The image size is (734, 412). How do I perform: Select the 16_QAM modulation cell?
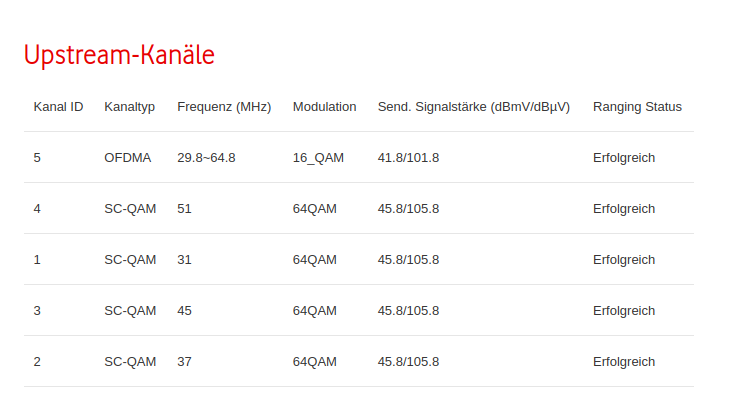[318, 158]
